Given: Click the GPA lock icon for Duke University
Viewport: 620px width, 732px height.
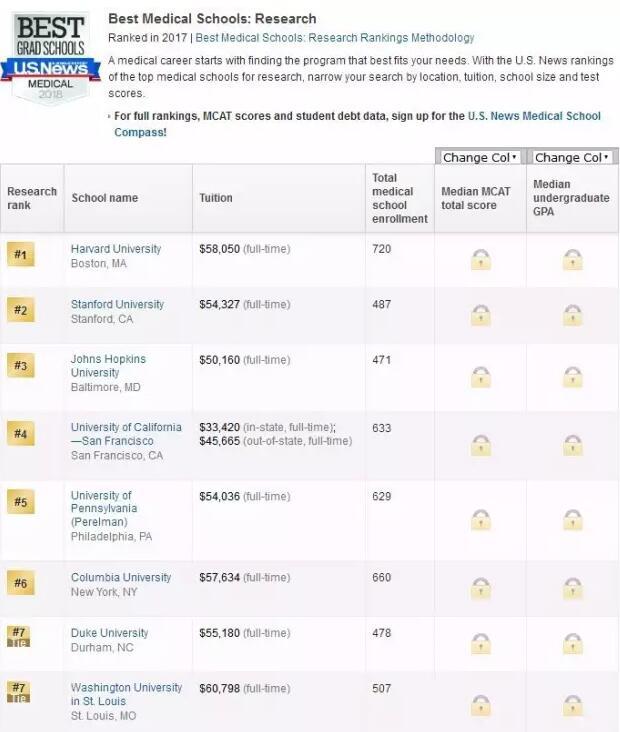Looking at the screenshot, I should click(573, 644).
